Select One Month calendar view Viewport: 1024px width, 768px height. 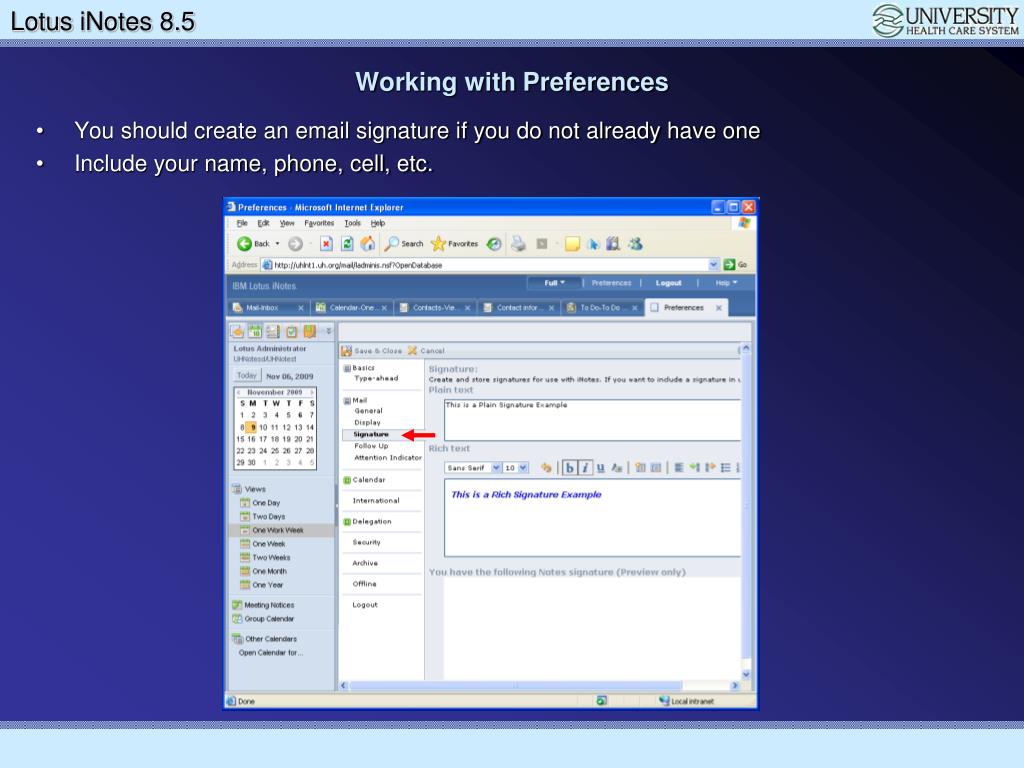click(269, 571)
